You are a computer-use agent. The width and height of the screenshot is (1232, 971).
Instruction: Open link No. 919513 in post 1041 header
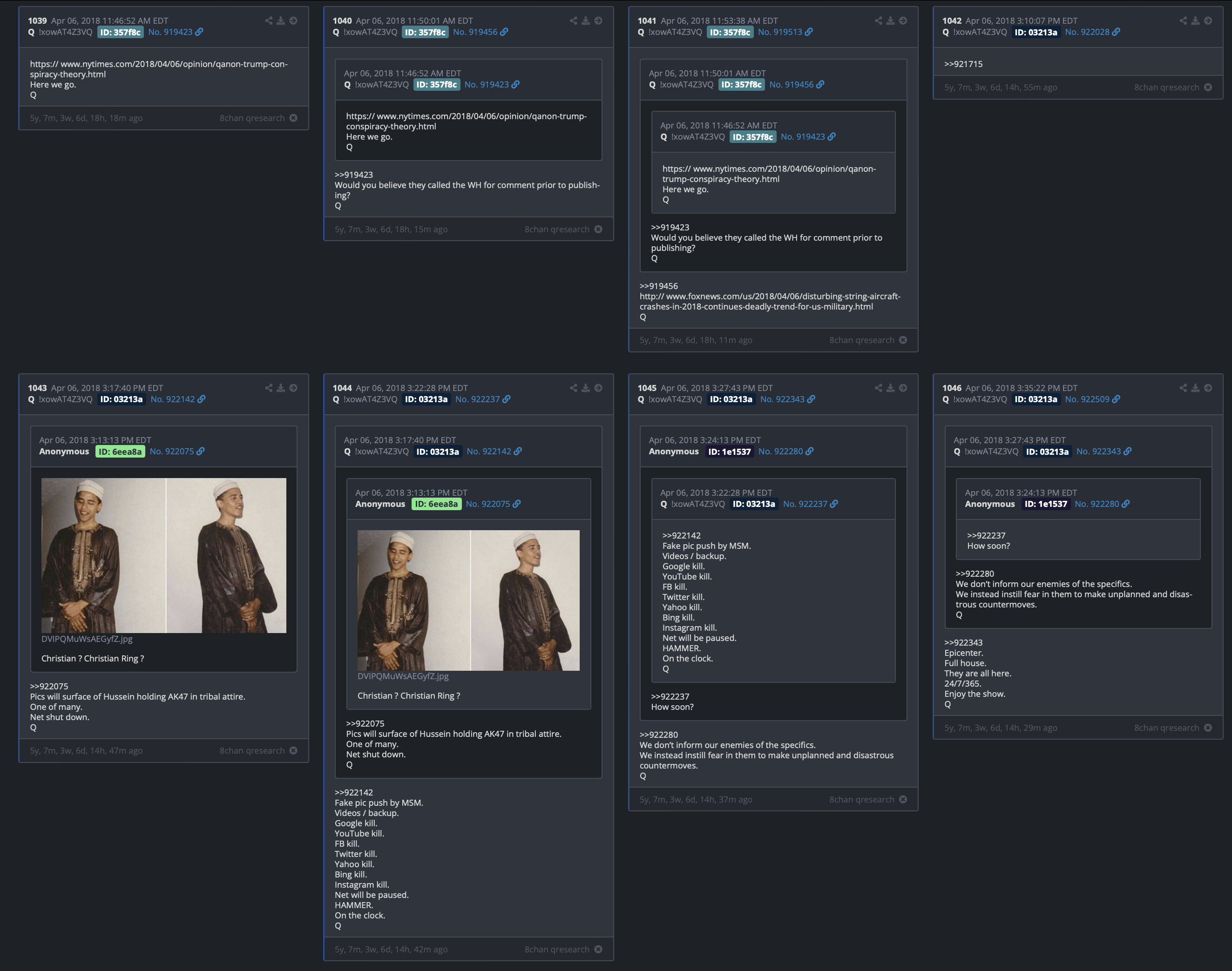[x=785, y=32]
